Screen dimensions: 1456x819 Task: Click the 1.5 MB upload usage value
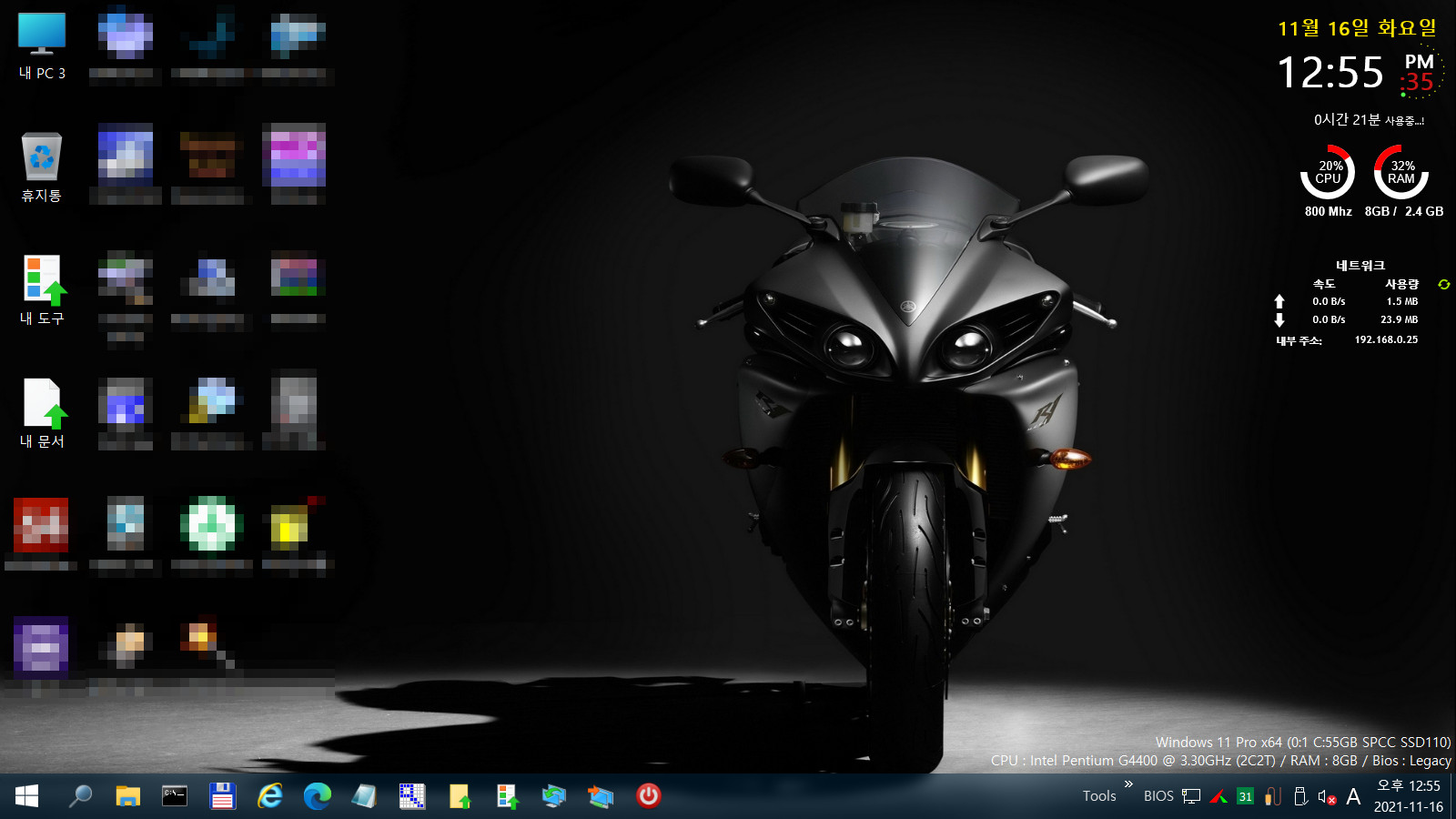[1402, 301]
